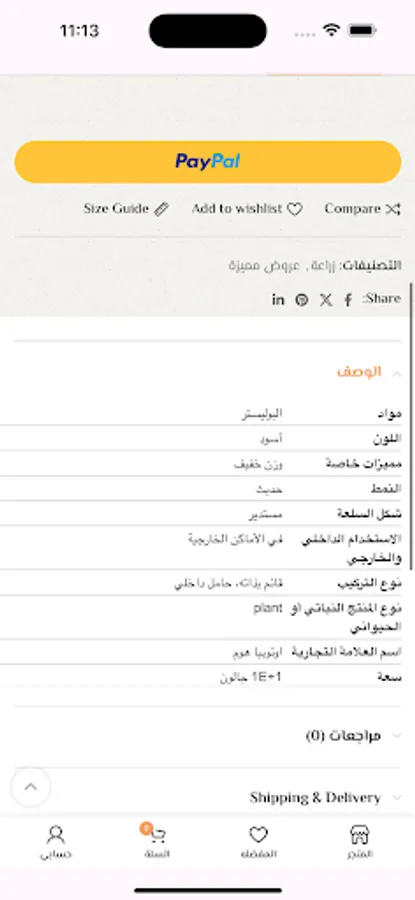
Task: Click the chevron beside Shipping & Delivery
Action: tap(395, 797)
